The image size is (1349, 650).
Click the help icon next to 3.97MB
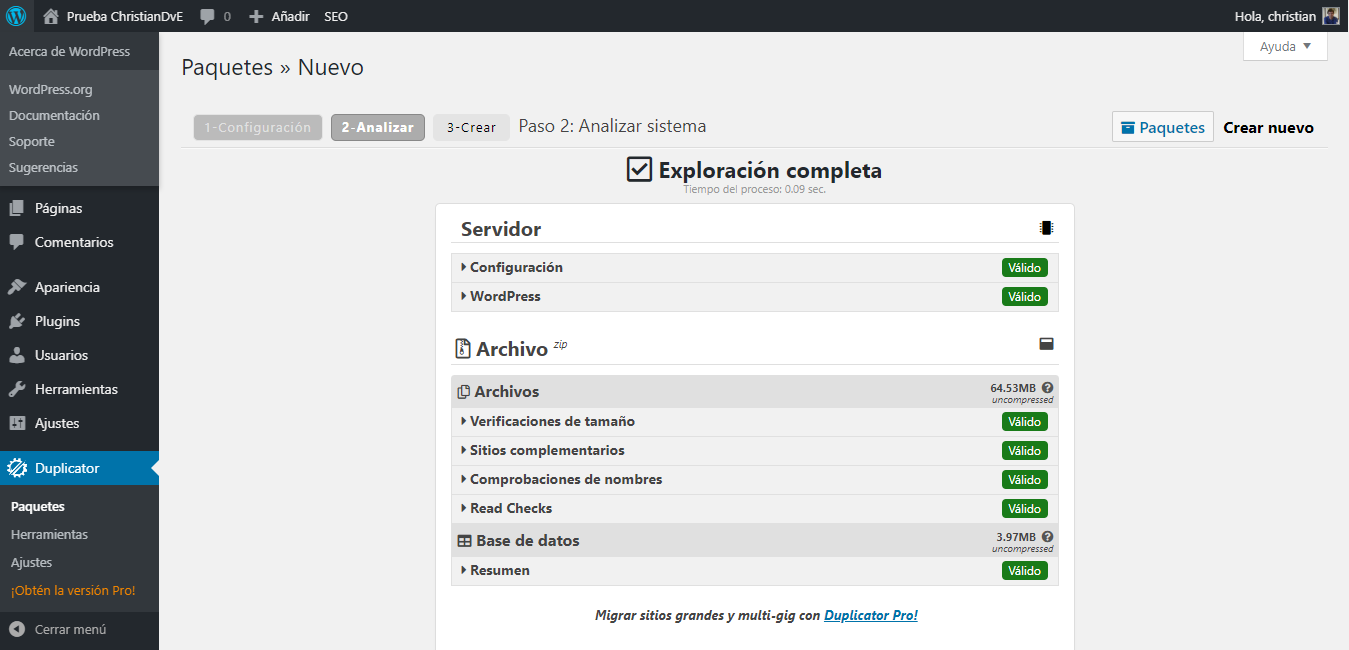pos(1047,537)
